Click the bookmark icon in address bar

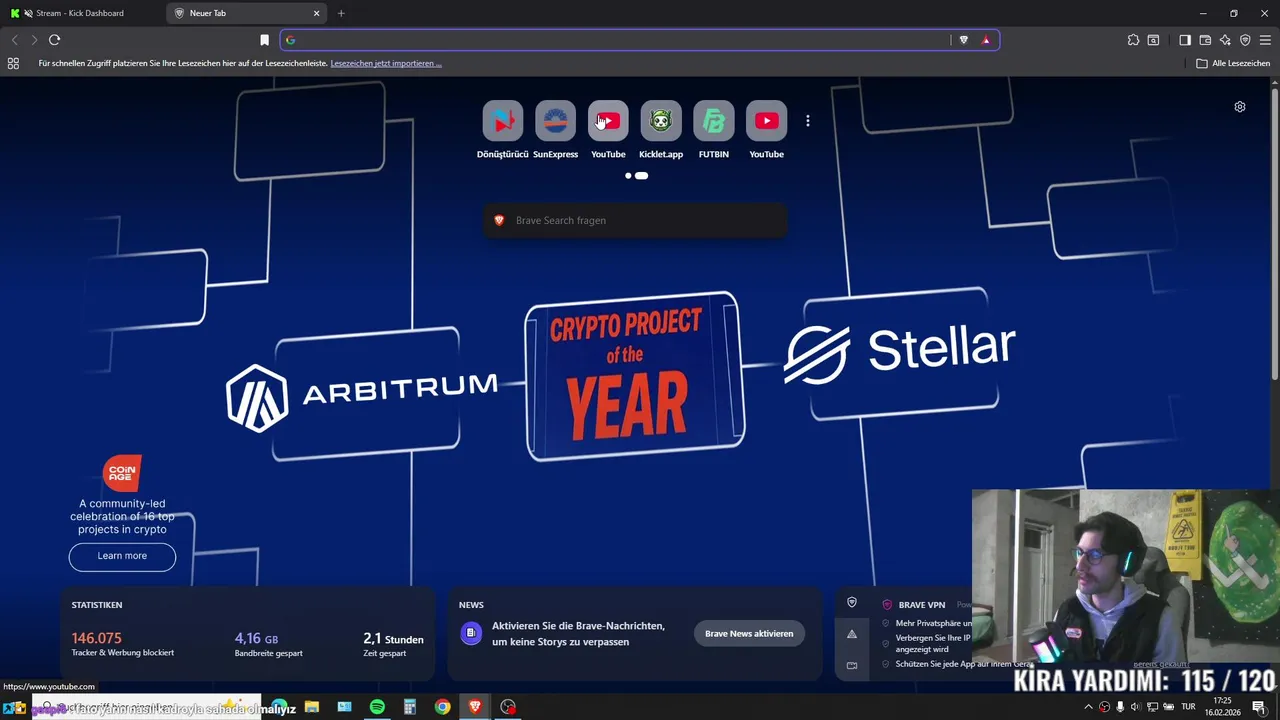pos(264,40)
